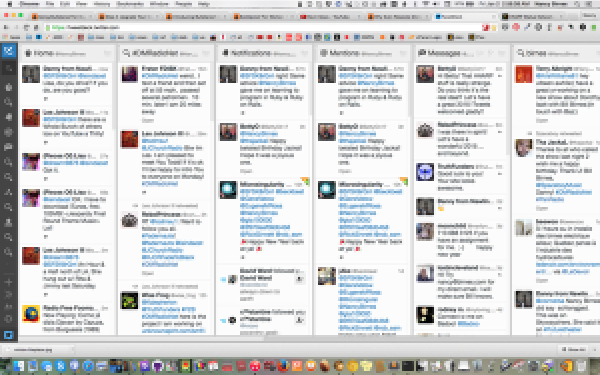
Task: Jump to Mentions column via sidebar icon
Action: [8, 132]
